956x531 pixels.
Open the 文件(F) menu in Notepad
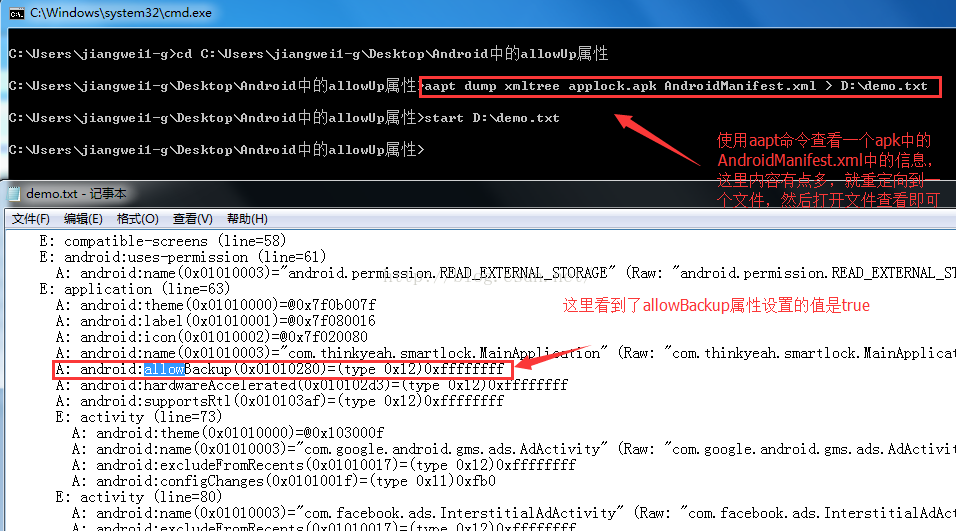tap(30, 219)
